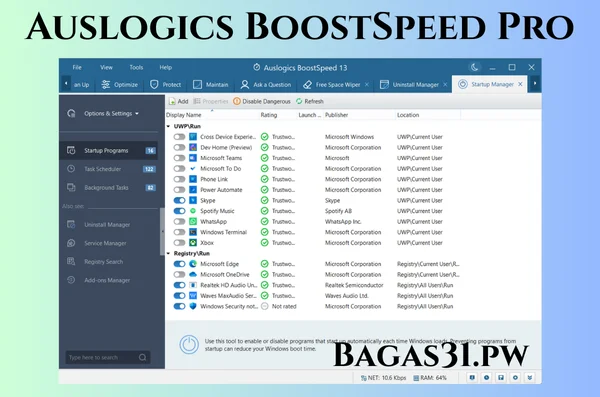
Task: Click the Add button in toolbar
Action: tap(179, 101)
